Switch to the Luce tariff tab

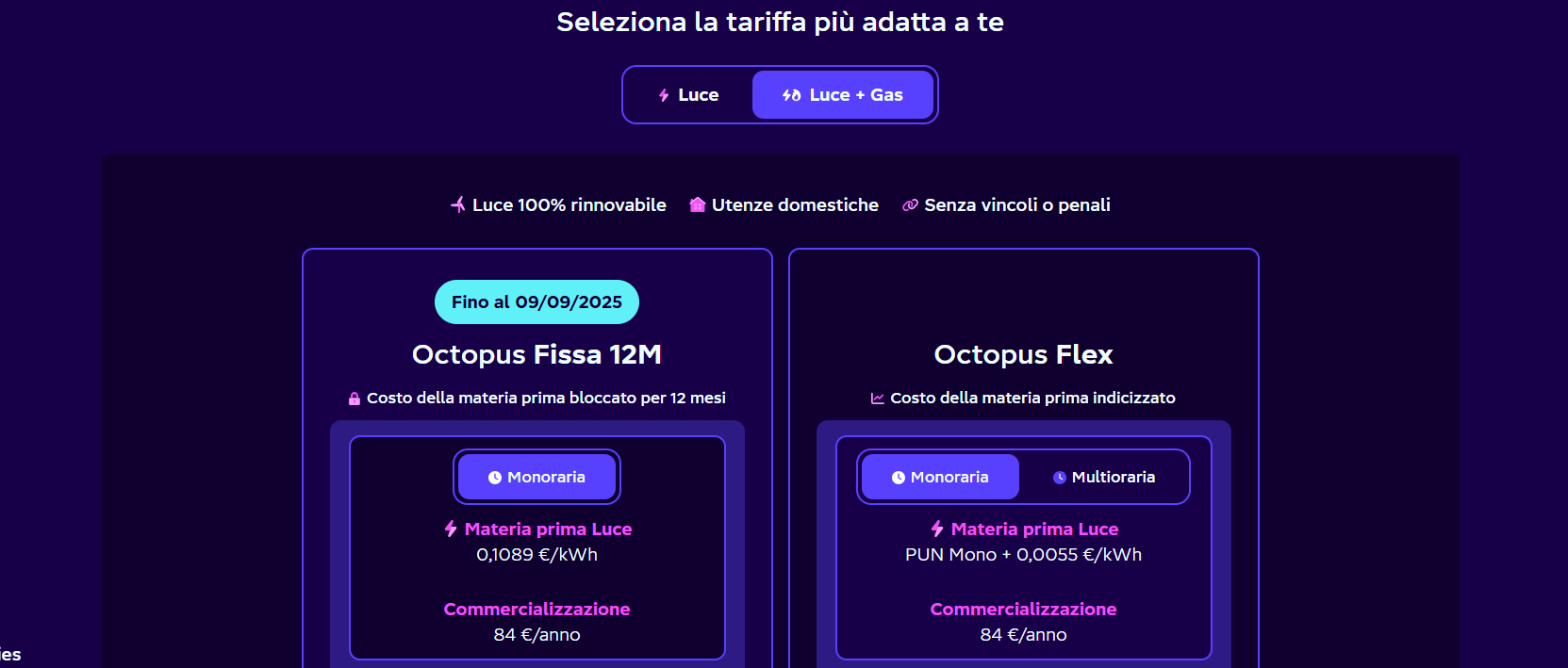coord(688,95)
